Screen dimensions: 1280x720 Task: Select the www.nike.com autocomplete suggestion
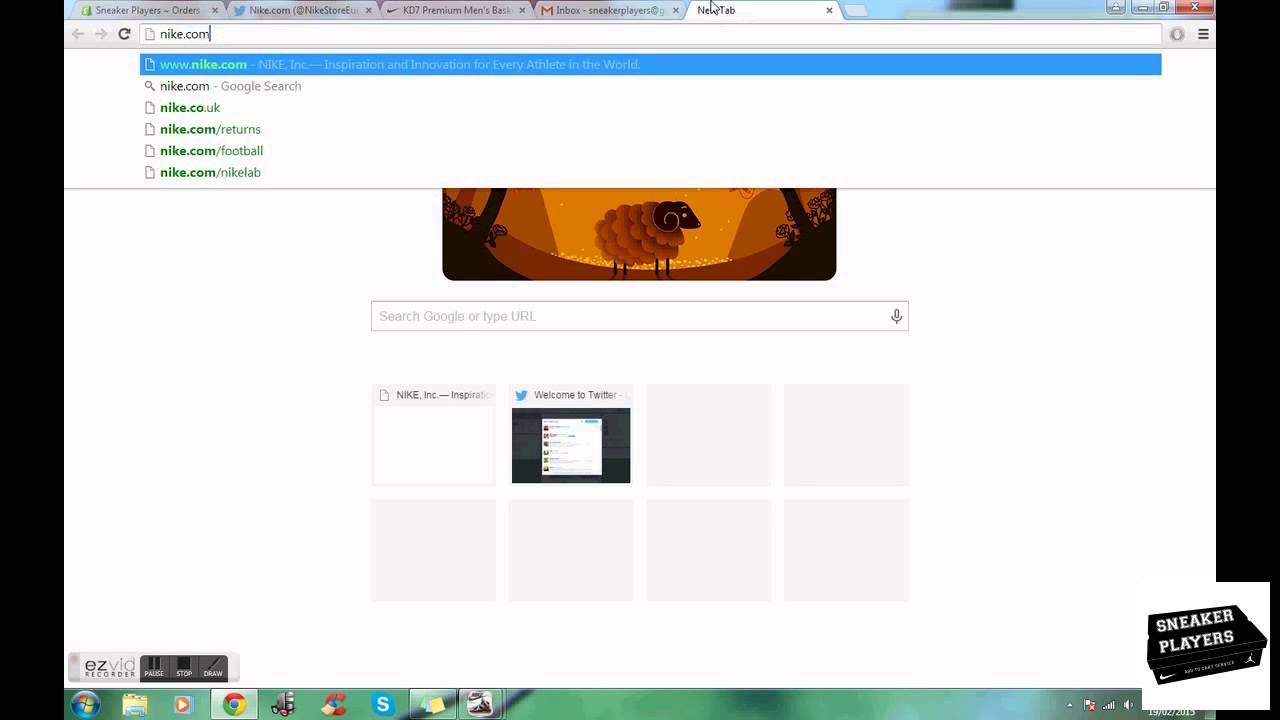(650, 64)
